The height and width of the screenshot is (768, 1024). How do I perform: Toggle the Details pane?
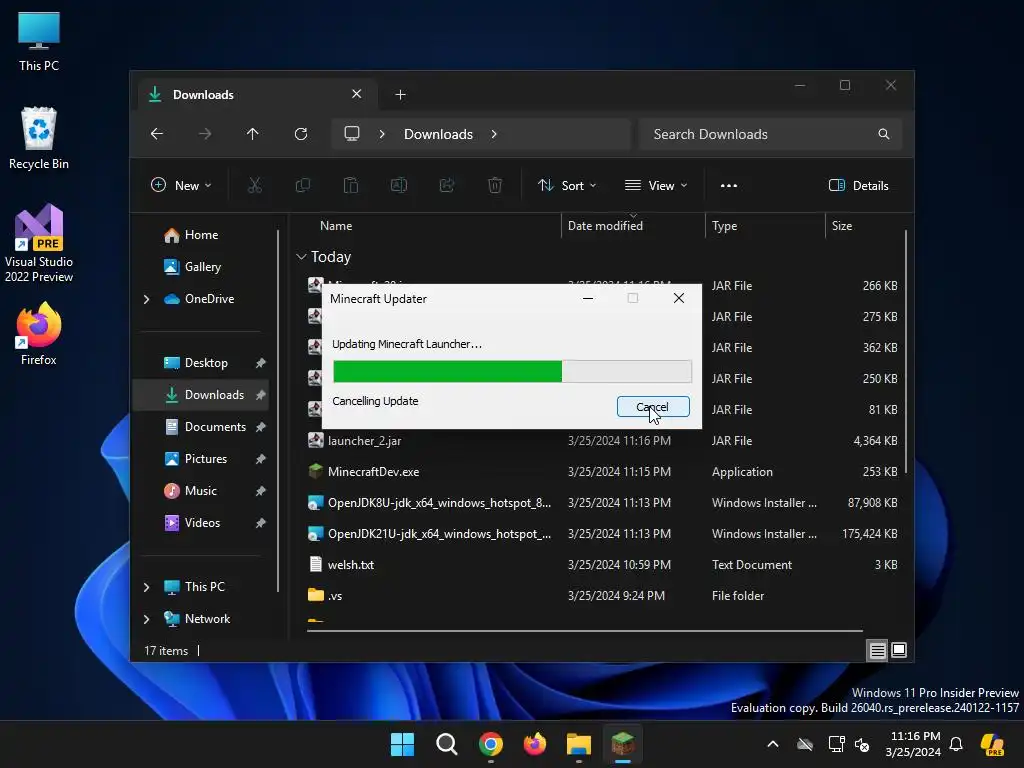(x=859, y=185)
